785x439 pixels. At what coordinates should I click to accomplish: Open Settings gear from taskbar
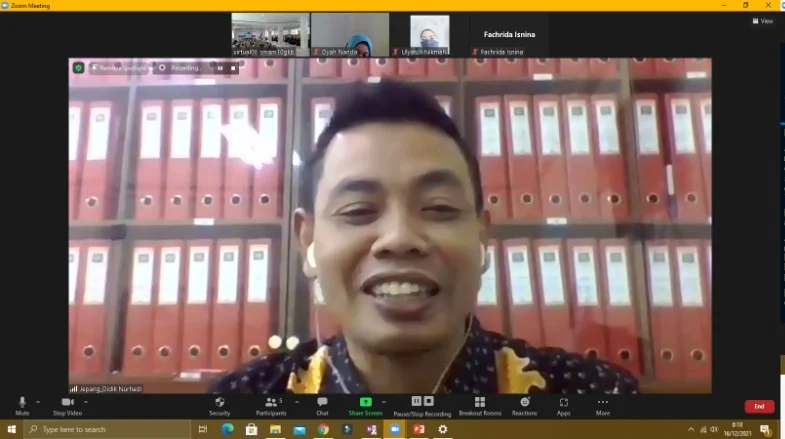(443, 429)
